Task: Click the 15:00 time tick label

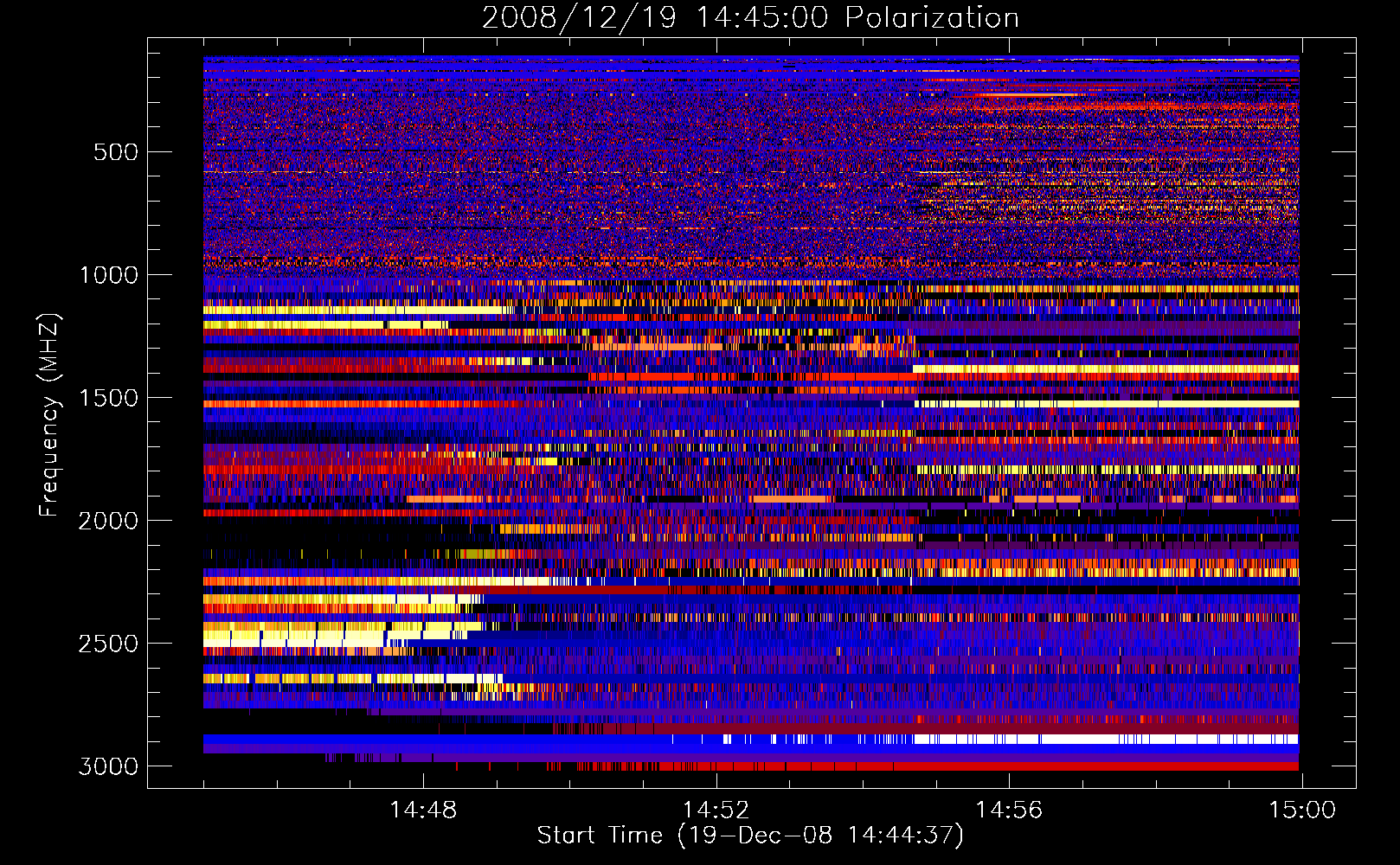Action: pos(1301,811)
